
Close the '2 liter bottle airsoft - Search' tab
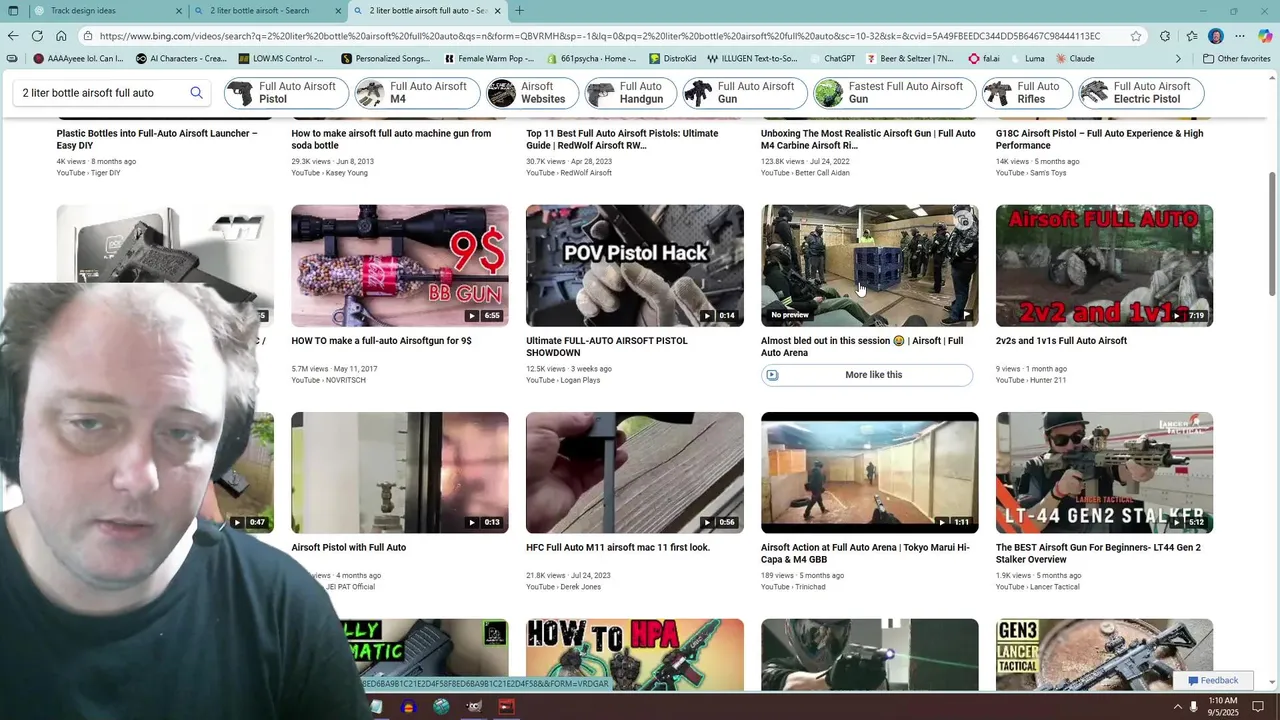pos(338,11)
